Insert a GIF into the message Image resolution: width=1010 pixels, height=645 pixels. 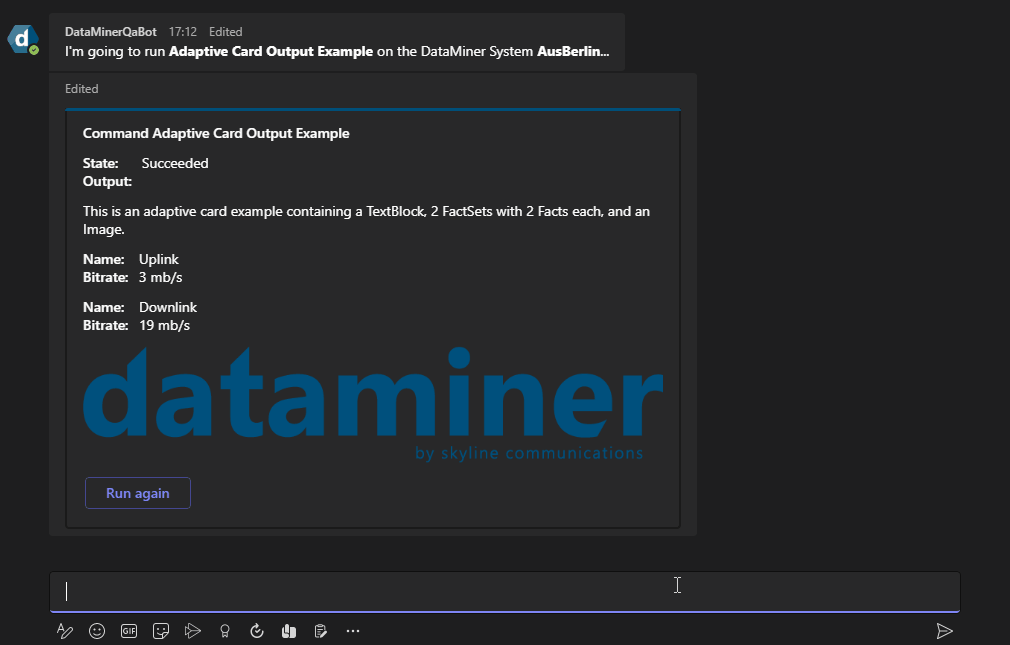coord(129,631)
